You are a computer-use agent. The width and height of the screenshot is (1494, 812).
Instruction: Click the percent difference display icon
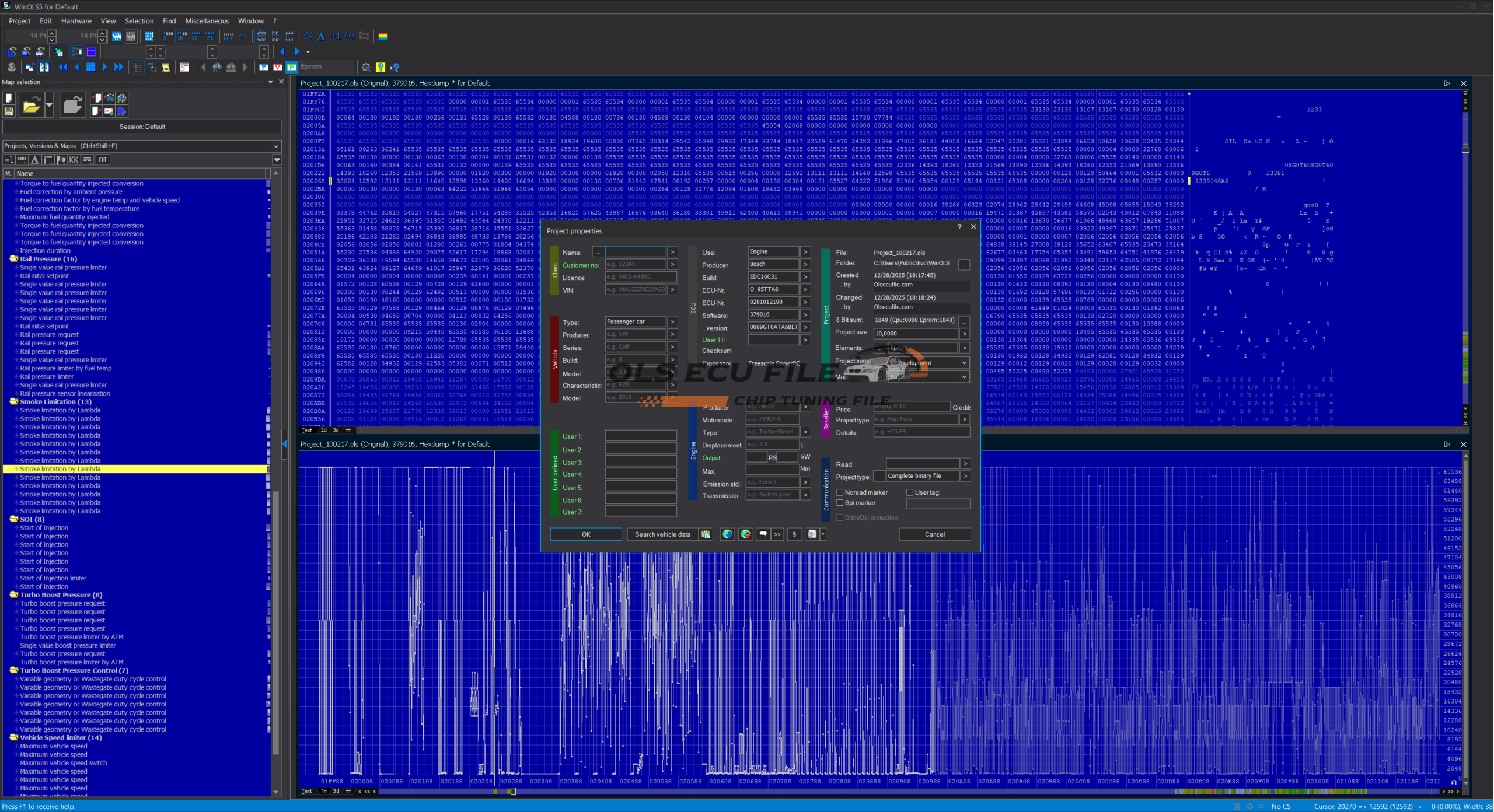coord(308,36)
